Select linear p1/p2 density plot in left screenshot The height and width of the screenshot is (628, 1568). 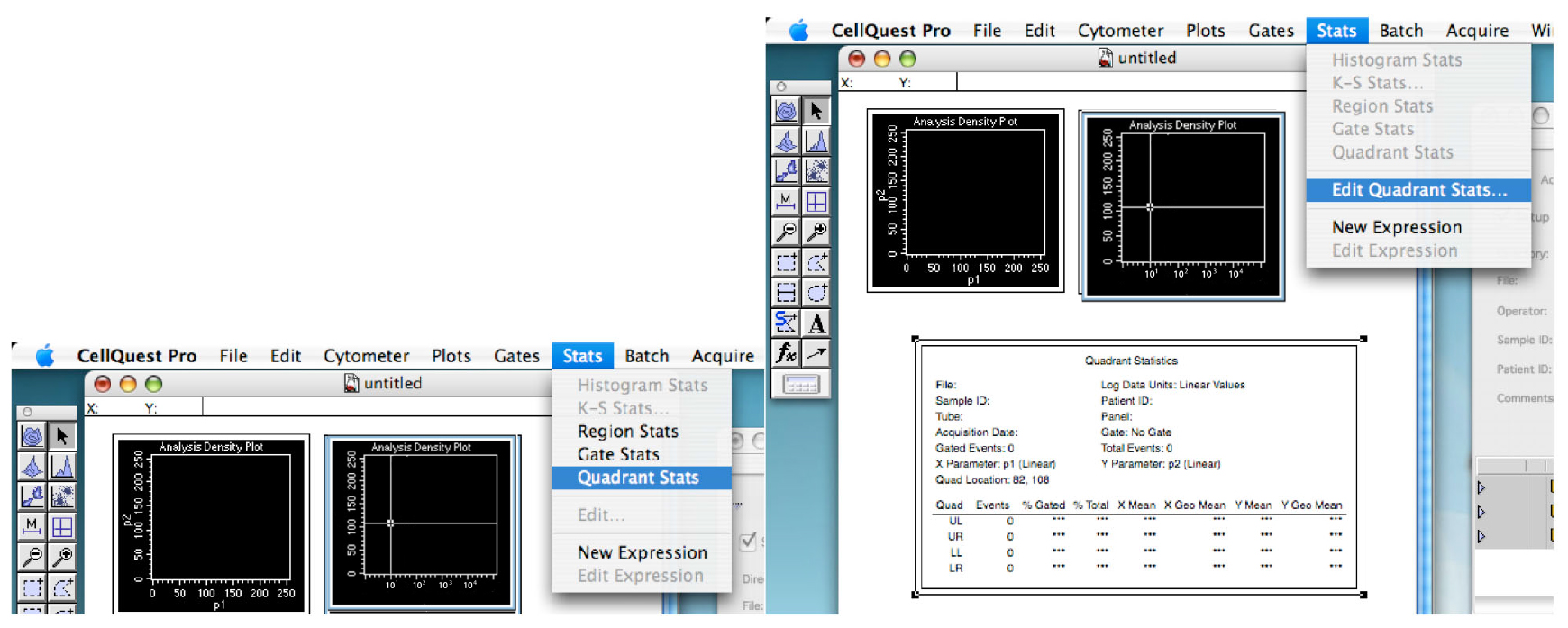pos(211,524)
